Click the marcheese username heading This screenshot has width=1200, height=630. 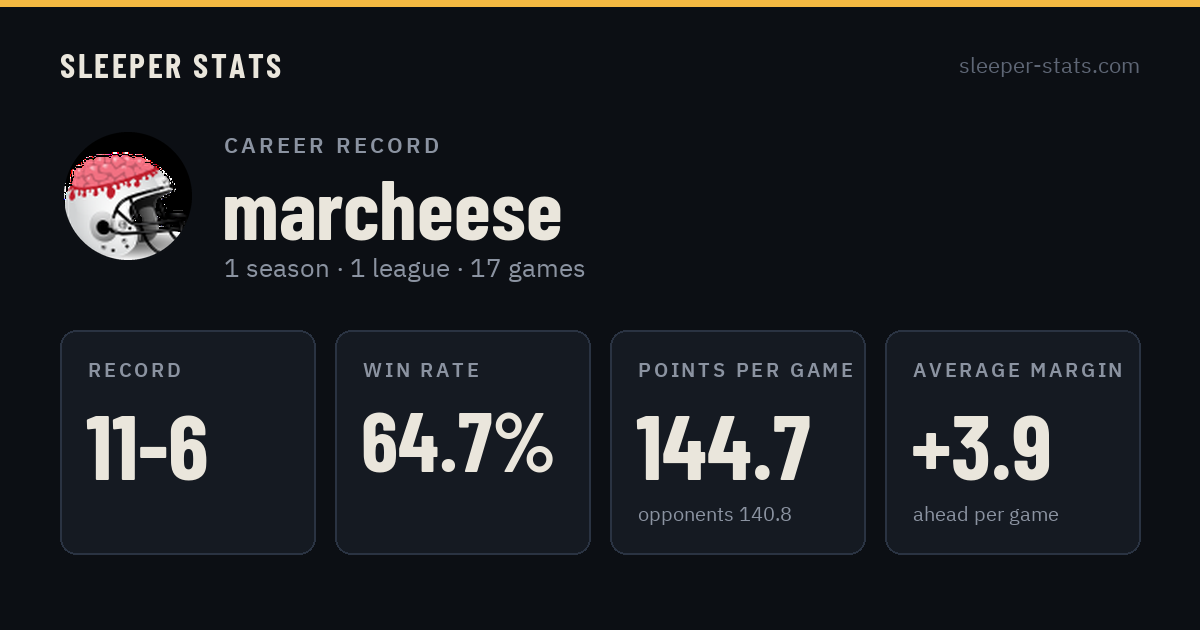pos(392,212)
